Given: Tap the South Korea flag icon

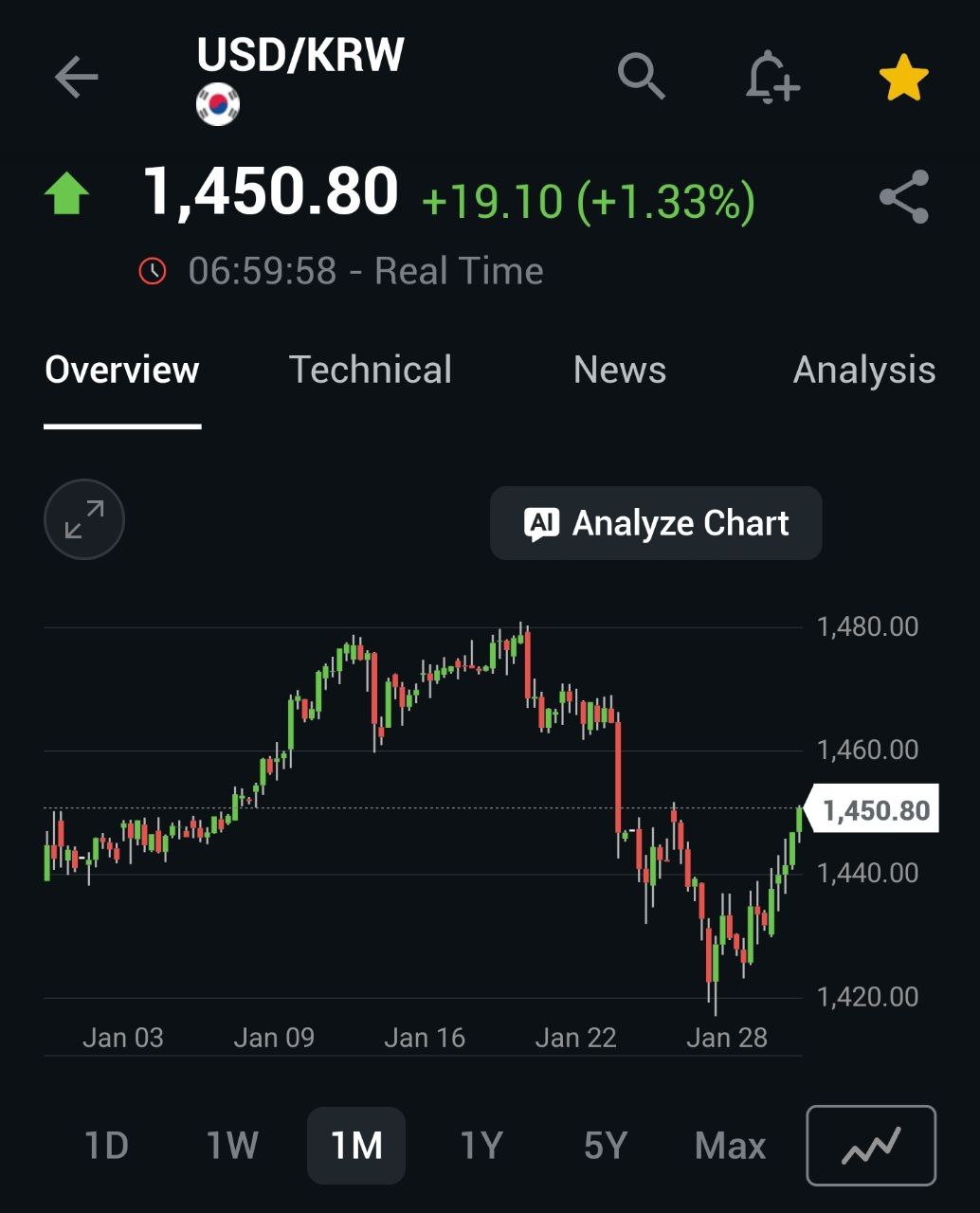Looking at the screenshot, I should [218, 104].
